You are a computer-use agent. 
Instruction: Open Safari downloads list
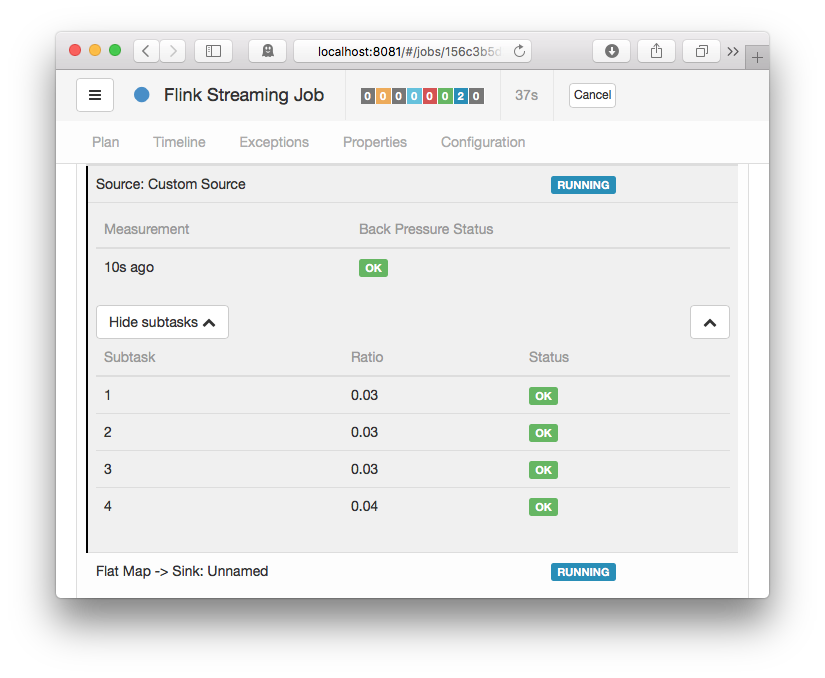point(611,51)
